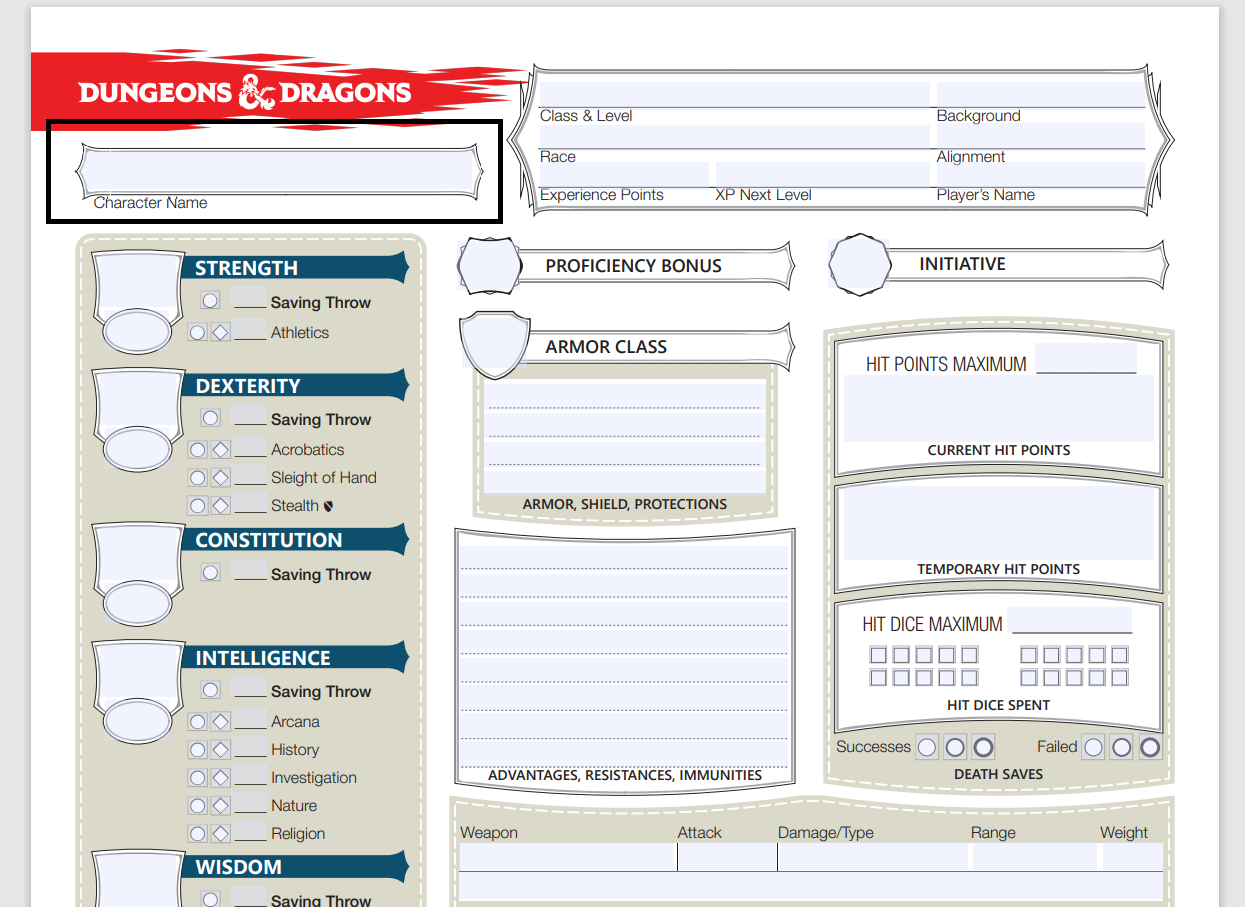The height and width of the screenshot is (907, 1245).
Task: Select the Dexterity modifier oval
Action: tap(138, 450)
